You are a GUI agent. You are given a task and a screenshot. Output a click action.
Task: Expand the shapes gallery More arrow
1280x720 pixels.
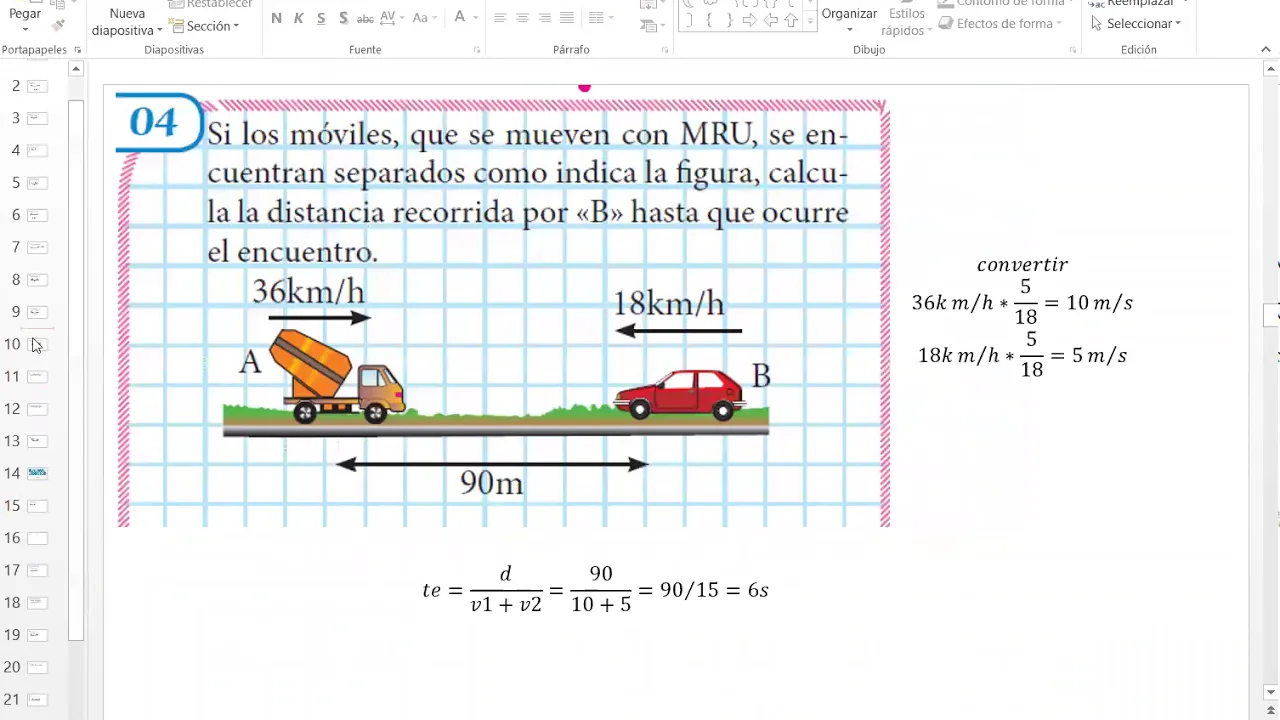point(808,20)
